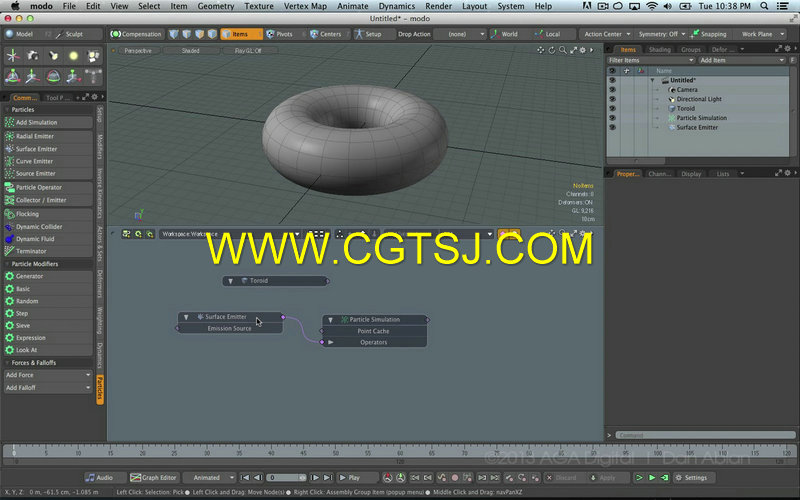Open the Channels tab in properties panel
Viewport: 800px width, 500px height.
coord(659,174)
